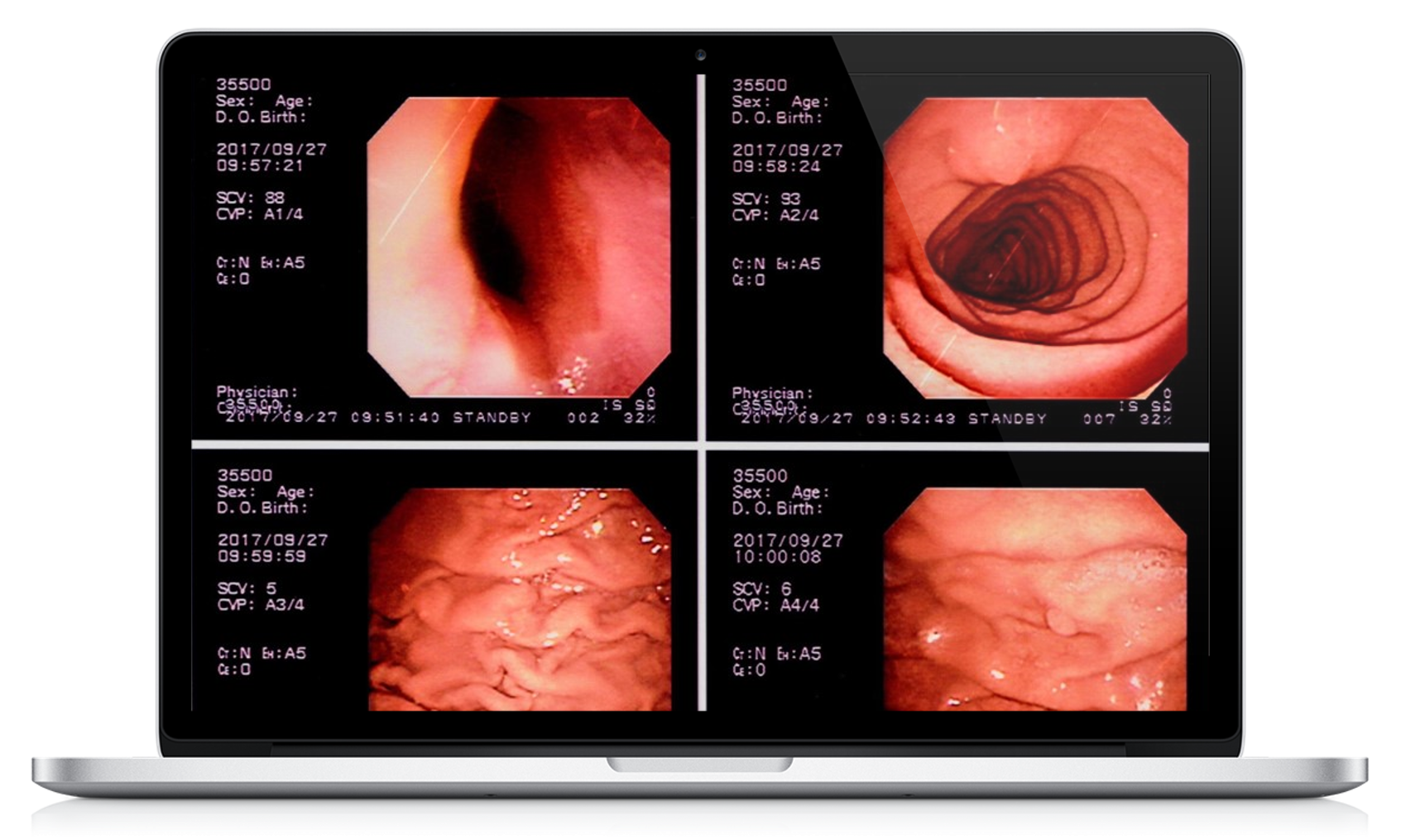Image resolution: width=1401 pixels, height=840 pixels.
Task: Click the CVP: A2/4 frame counter
Action: (775, 215)
